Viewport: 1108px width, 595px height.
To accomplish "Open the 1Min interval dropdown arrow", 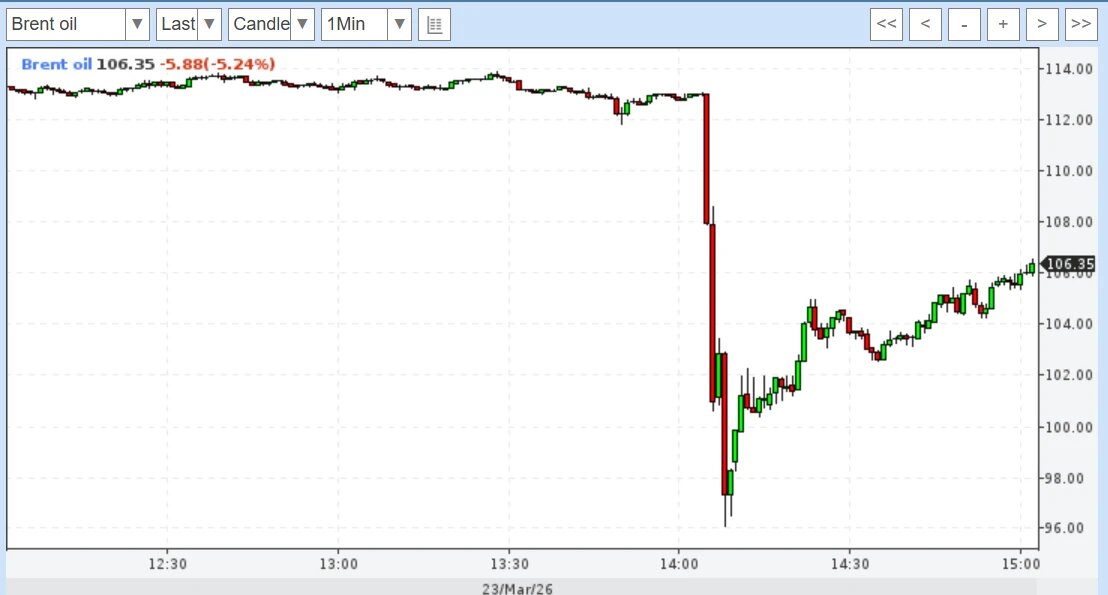I will (399, 25).
